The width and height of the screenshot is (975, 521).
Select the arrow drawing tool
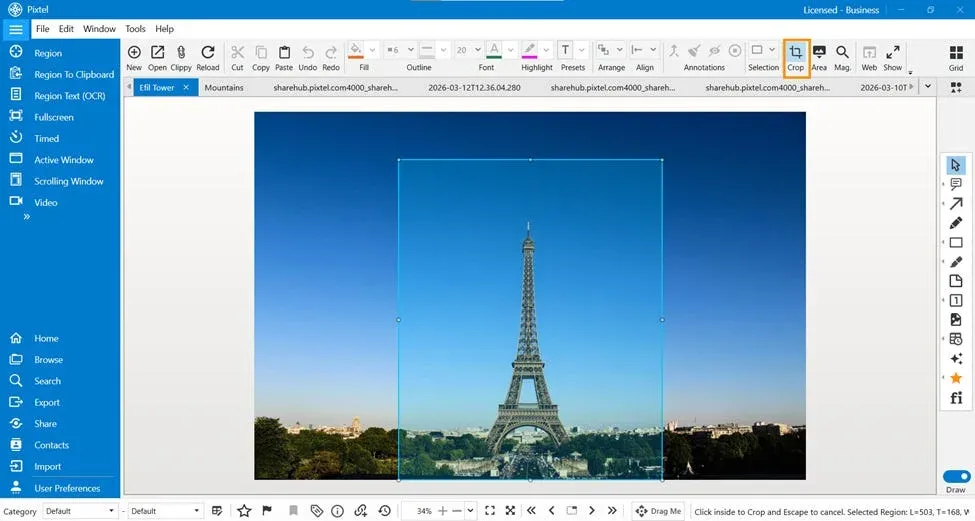pos(956,203)
